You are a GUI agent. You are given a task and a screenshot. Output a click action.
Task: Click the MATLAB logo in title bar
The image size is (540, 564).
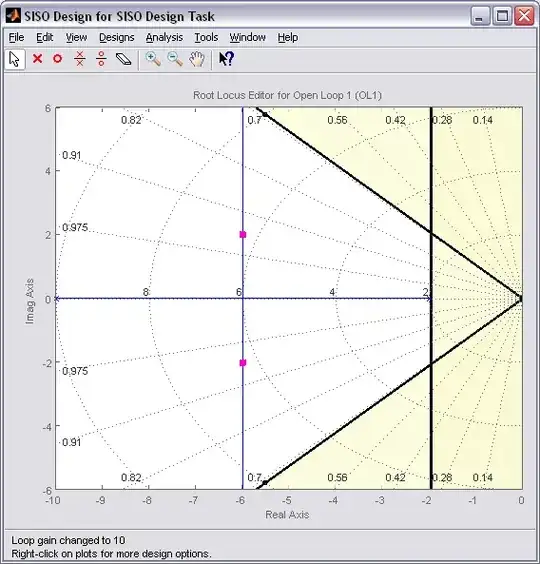(x=13, y=16)
